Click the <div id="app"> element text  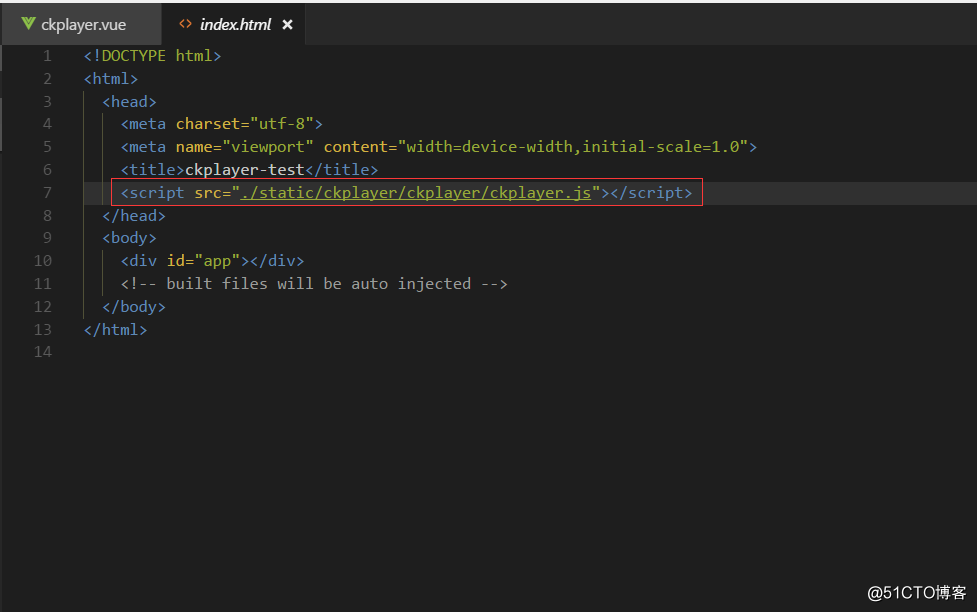tap(185, 261)
